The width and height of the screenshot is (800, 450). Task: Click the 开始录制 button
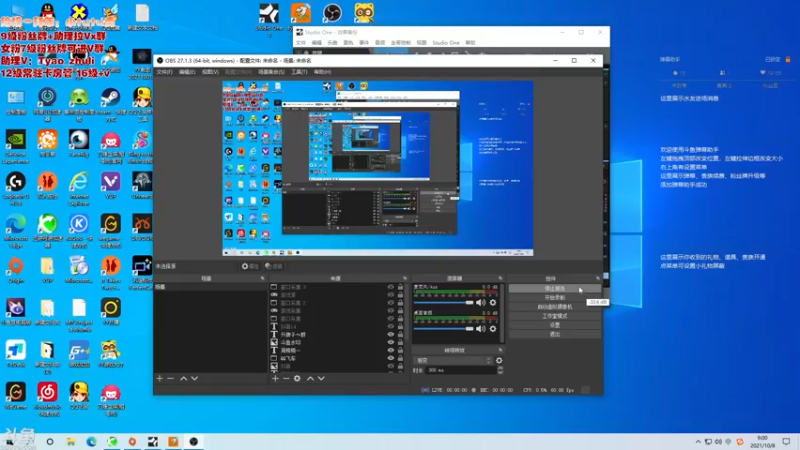tap(555, 297)
